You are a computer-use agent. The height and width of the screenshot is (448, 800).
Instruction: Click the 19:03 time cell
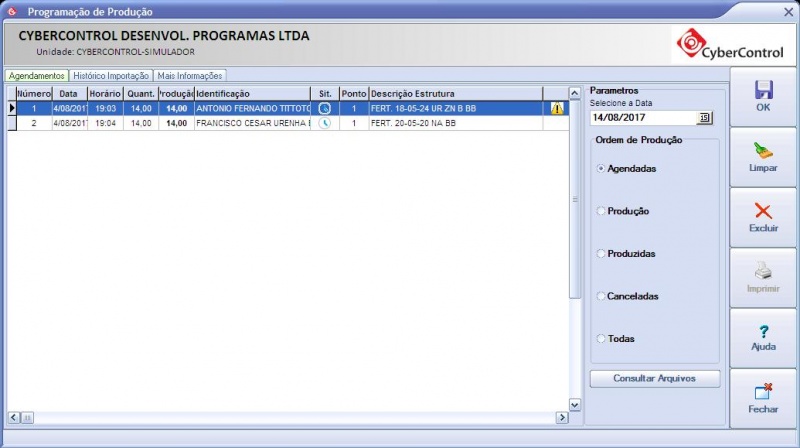[x=106, y=109]
